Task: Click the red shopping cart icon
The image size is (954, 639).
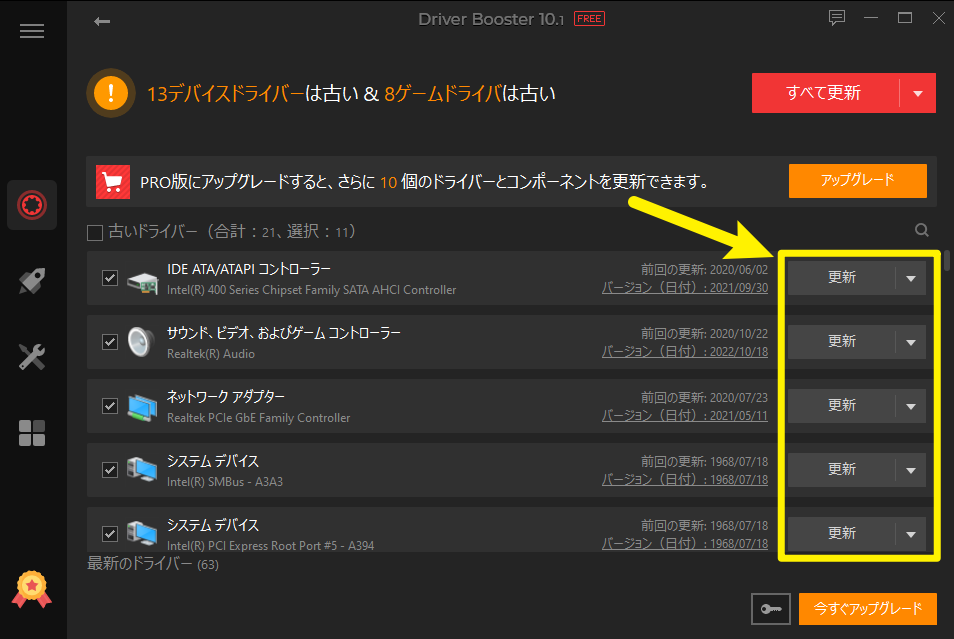Action: [x=113, y=182]
